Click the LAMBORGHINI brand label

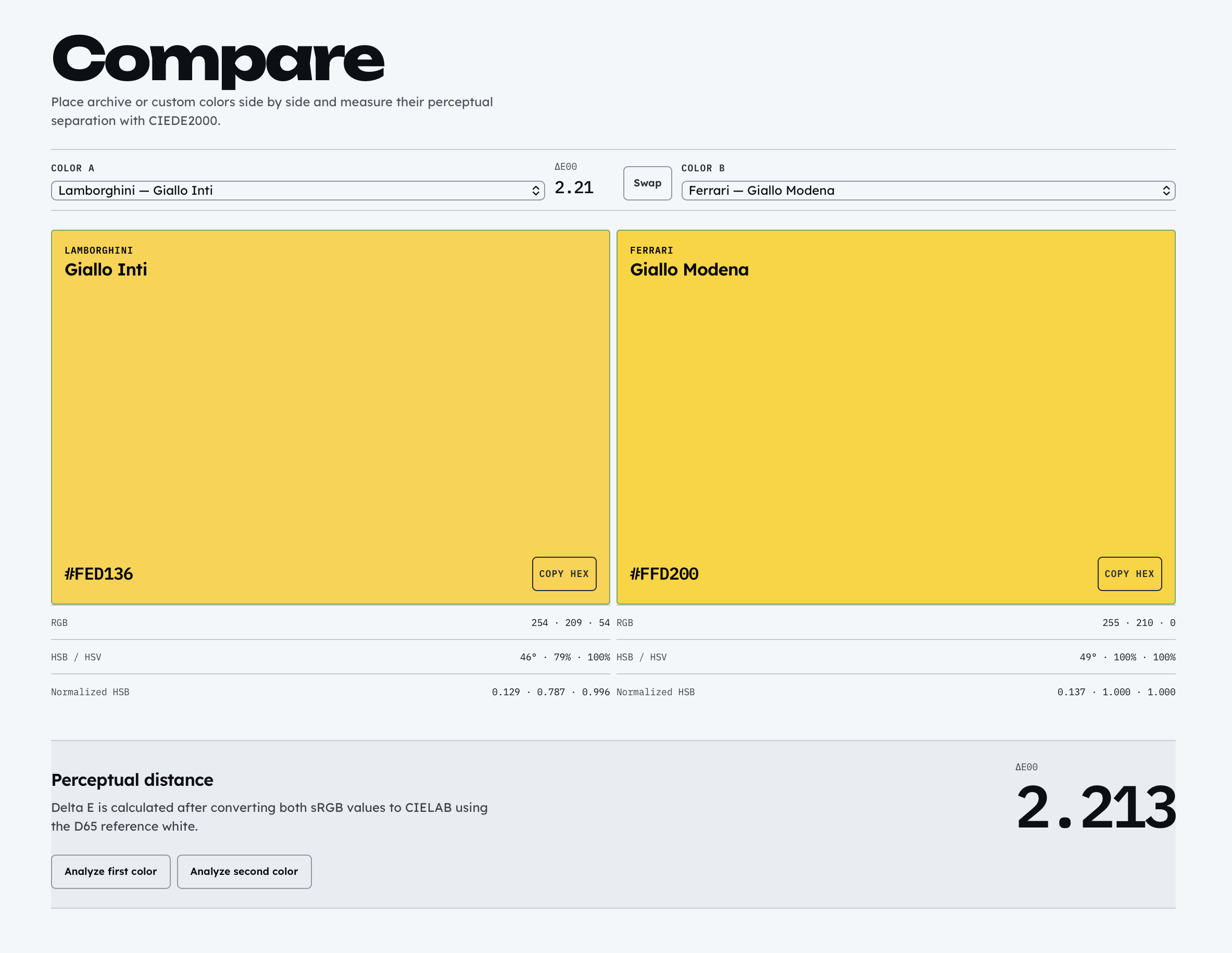point(99,250)
